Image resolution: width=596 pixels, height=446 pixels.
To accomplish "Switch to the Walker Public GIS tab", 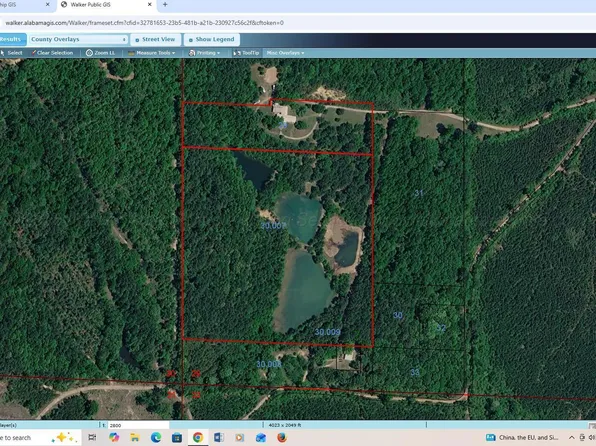I will point(105,5).
